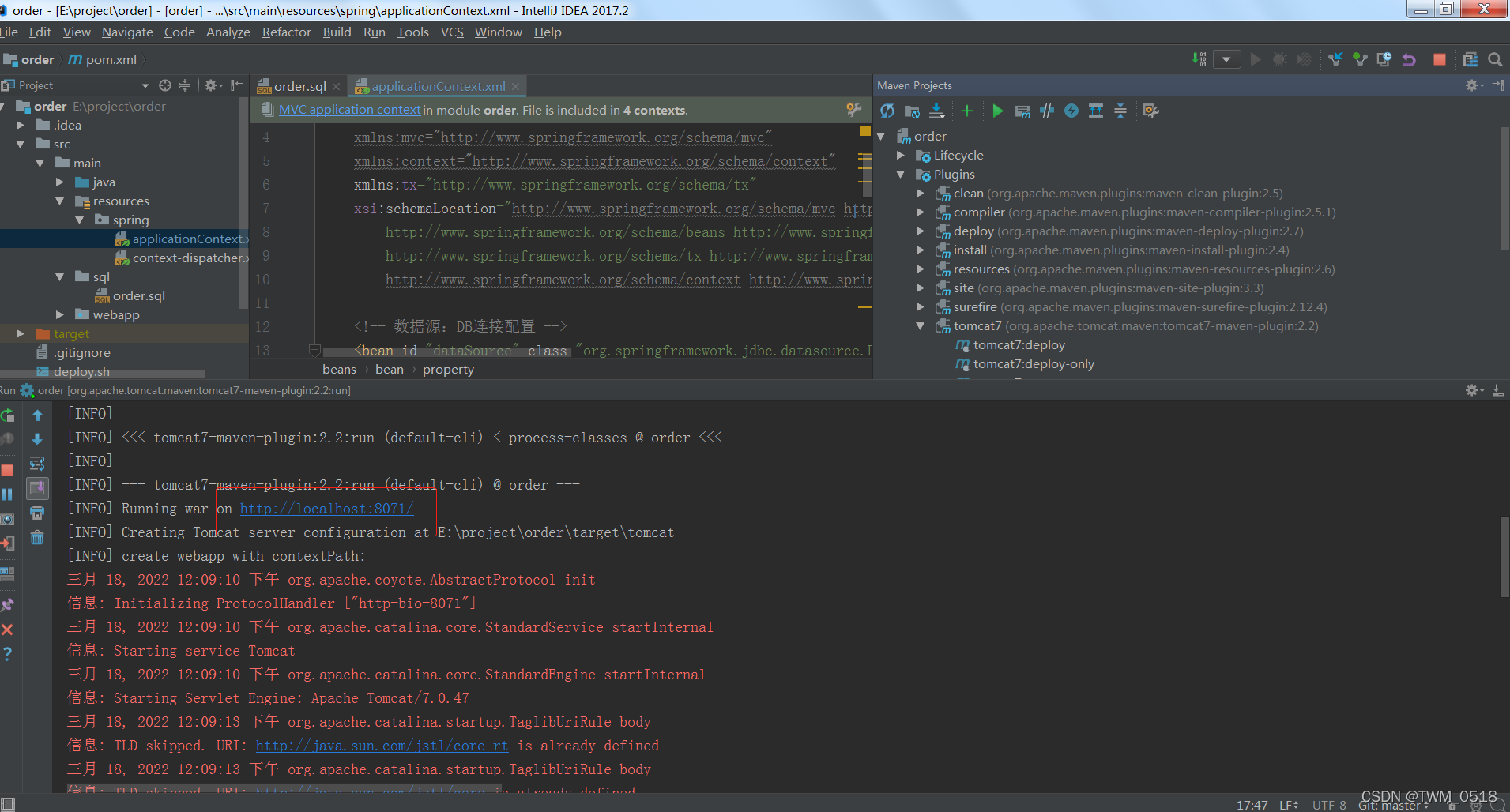Open Maven Settings wrench icon

tap(1150, 111)
